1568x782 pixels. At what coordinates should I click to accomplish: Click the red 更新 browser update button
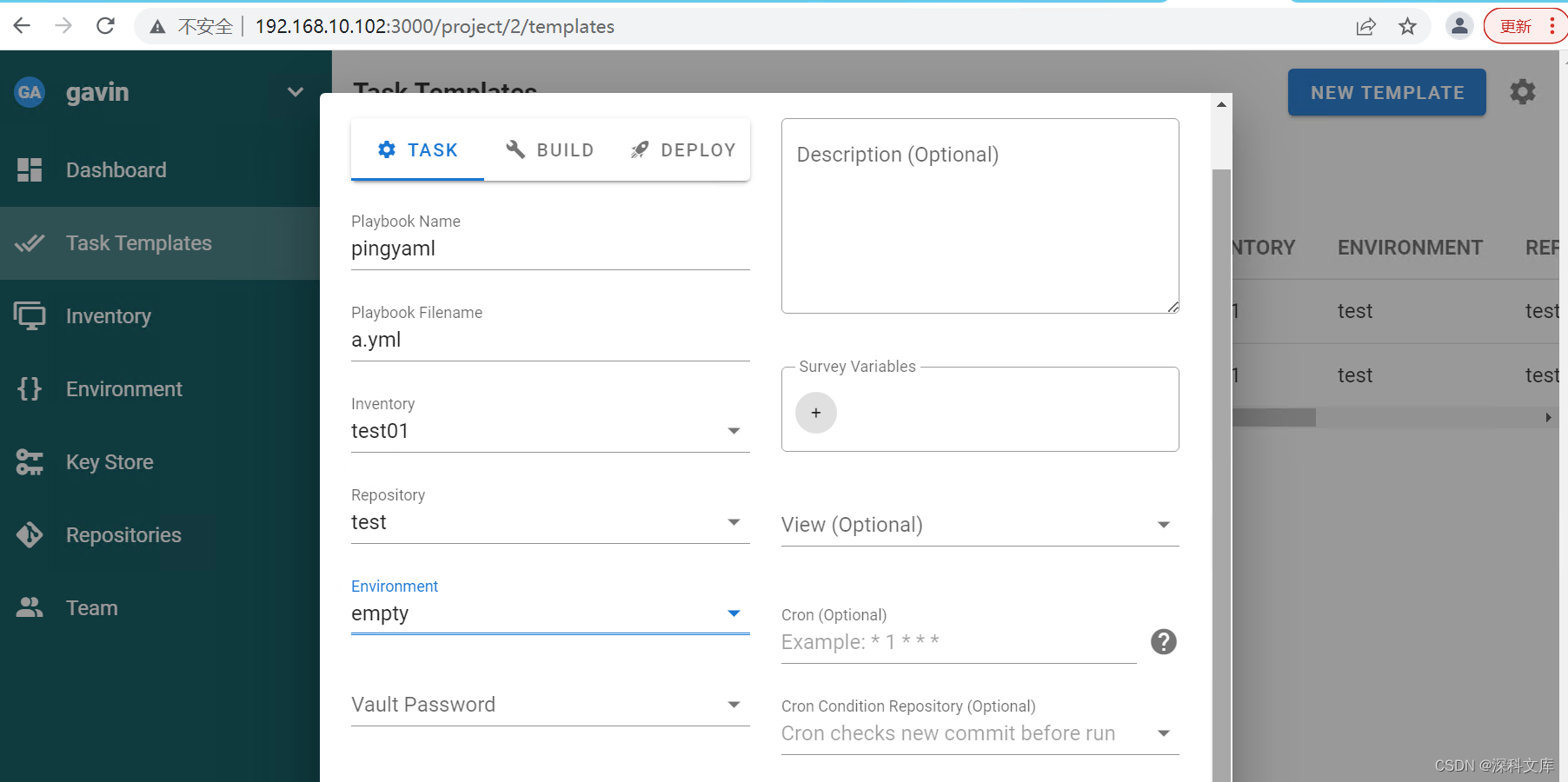click(1526, 26)
